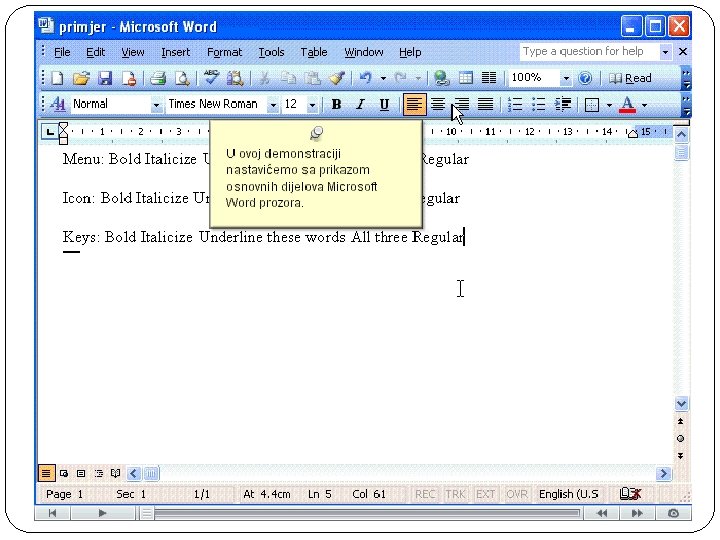This screenshot has height=540, width=720.
Task: Click vertical scrollbar down arrow
Action: 681,404
